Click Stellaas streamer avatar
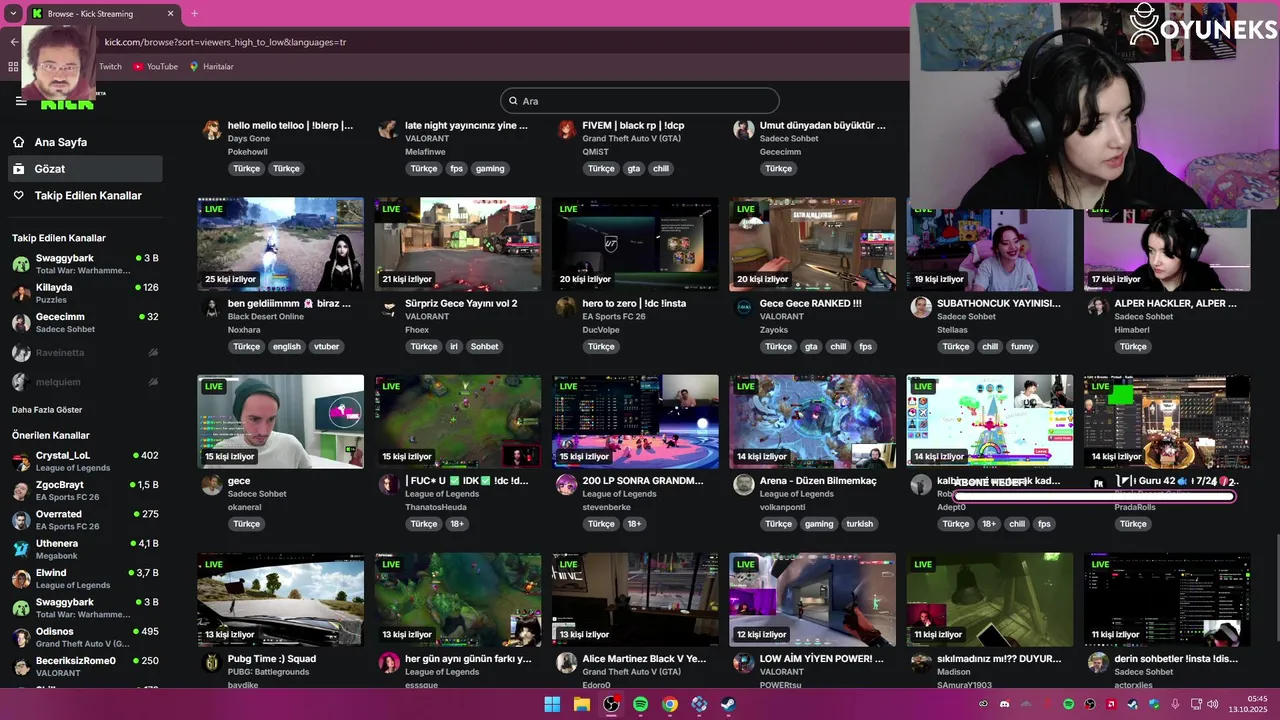Viewport: 1280px width, 720px height. coord(921,307)
